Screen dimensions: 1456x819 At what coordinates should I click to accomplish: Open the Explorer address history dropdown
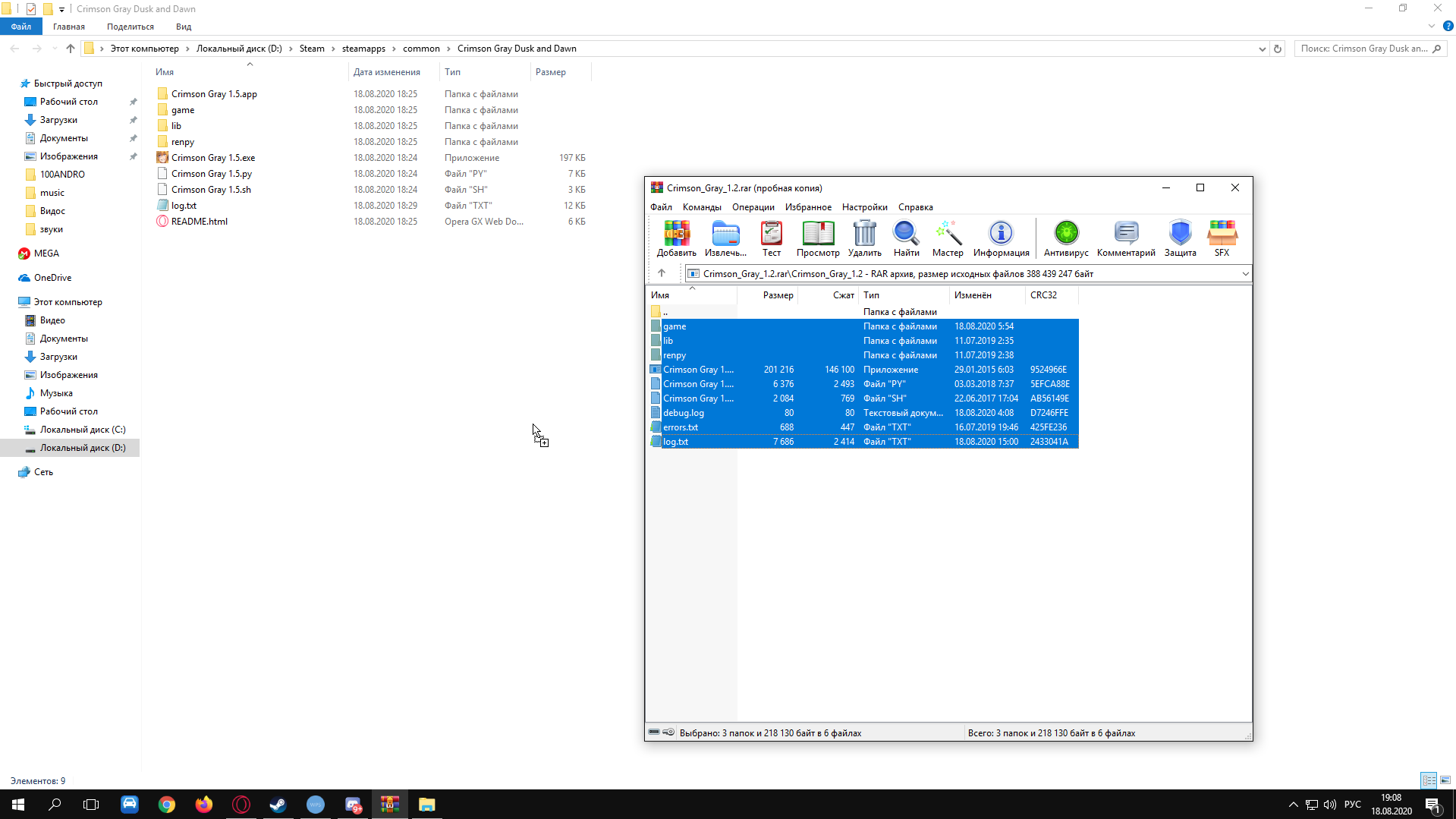coord(1263,49)
